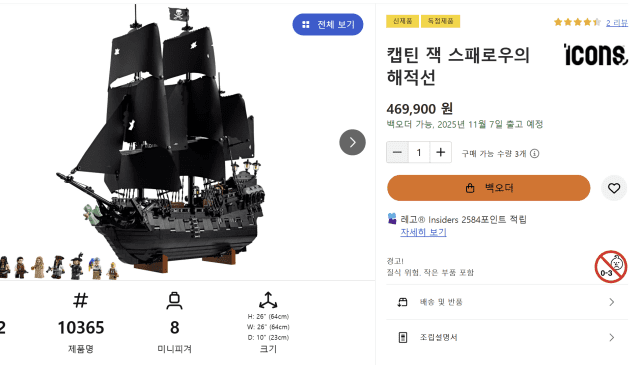Click the info icon beside purchase limit
Image resolution: width=640 pixels, height=365 pixels.
[534, 154]
